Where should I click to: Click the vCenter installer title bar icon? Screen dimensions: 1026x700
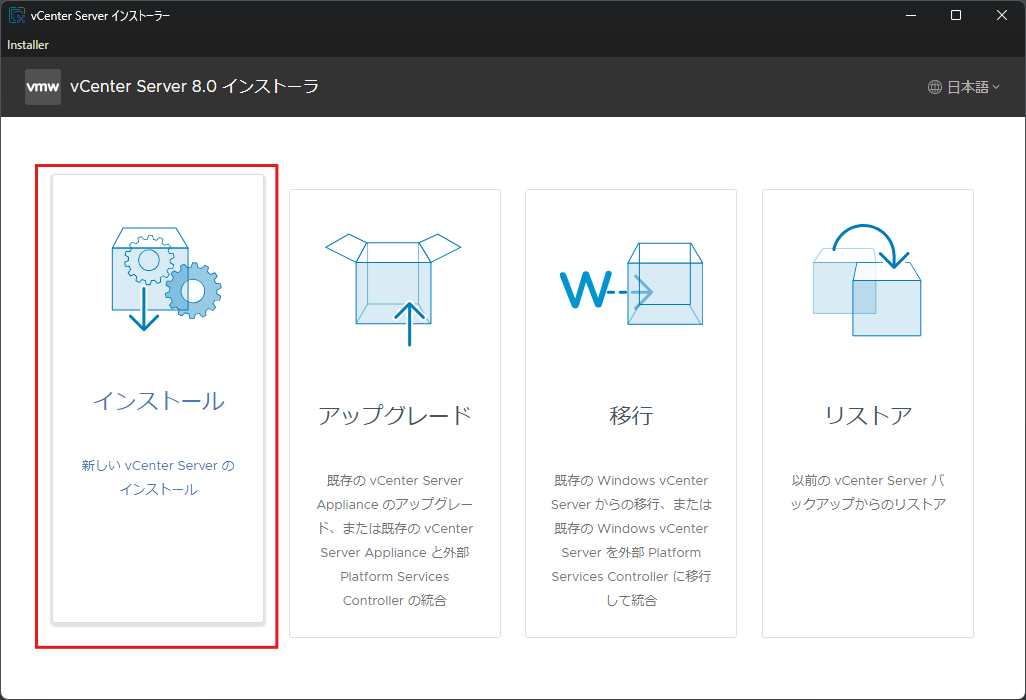coord(16,15)
